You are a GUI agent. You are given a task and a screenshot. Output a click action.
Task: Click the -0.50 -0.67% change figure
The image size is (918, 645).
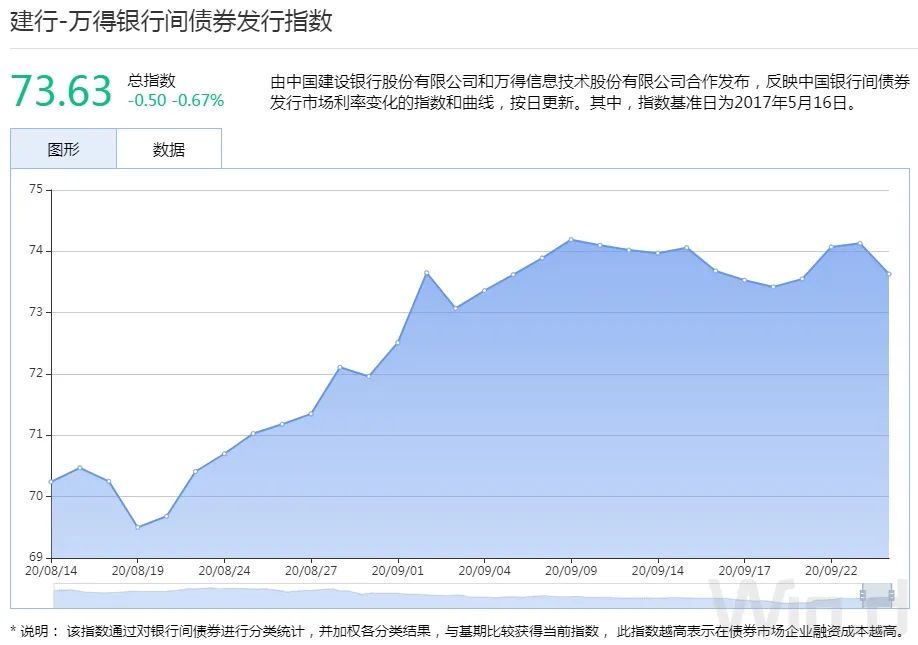pyautogui.click(x=176, y=100)
